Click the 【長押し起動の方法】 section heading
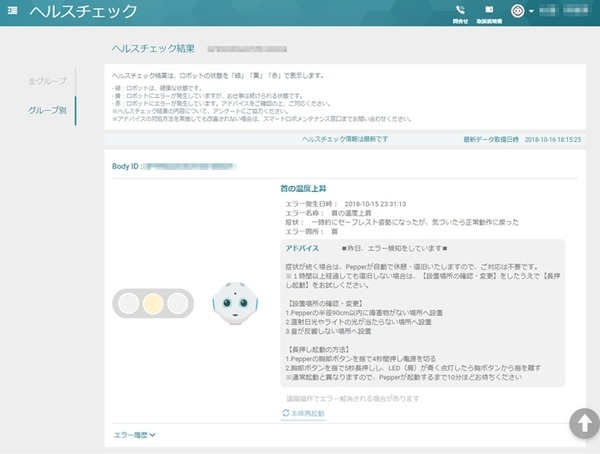Image resolution: width=600 pixels, height=454 pixels. click(318, 349)
